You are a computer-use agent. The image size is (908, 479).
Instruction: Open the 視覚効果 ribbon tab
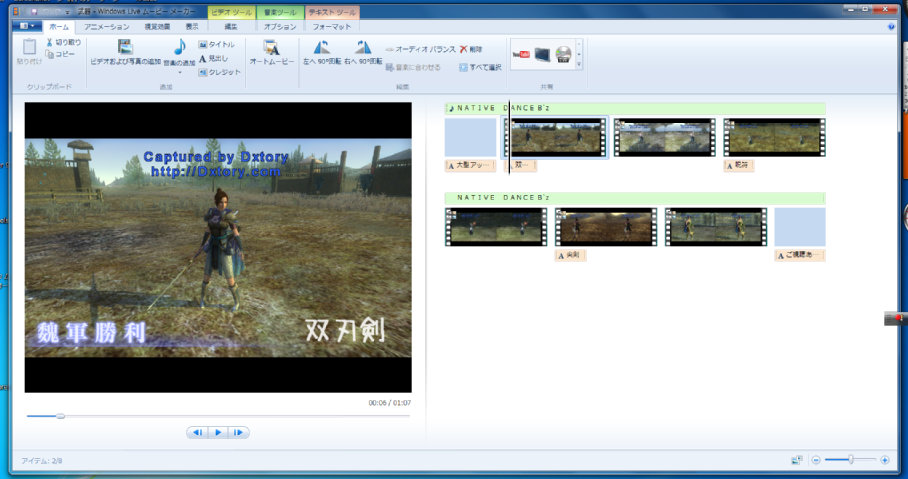pos(158,27)
